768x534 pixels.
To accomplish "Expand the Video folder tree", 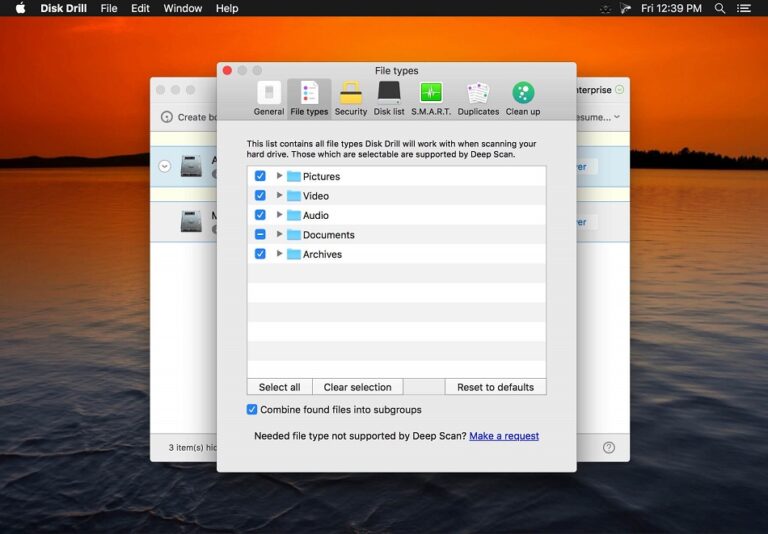I will coord(279,195).
